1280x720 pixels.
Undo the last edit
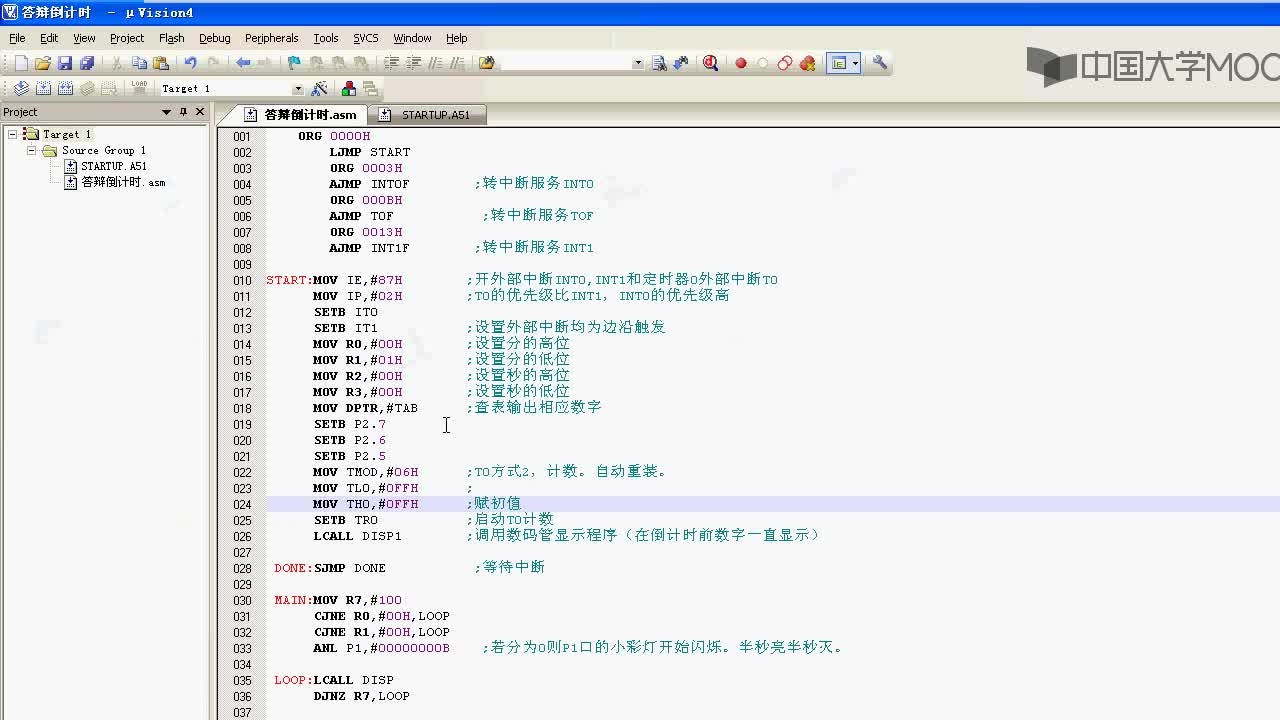click(x=190, y=63)
